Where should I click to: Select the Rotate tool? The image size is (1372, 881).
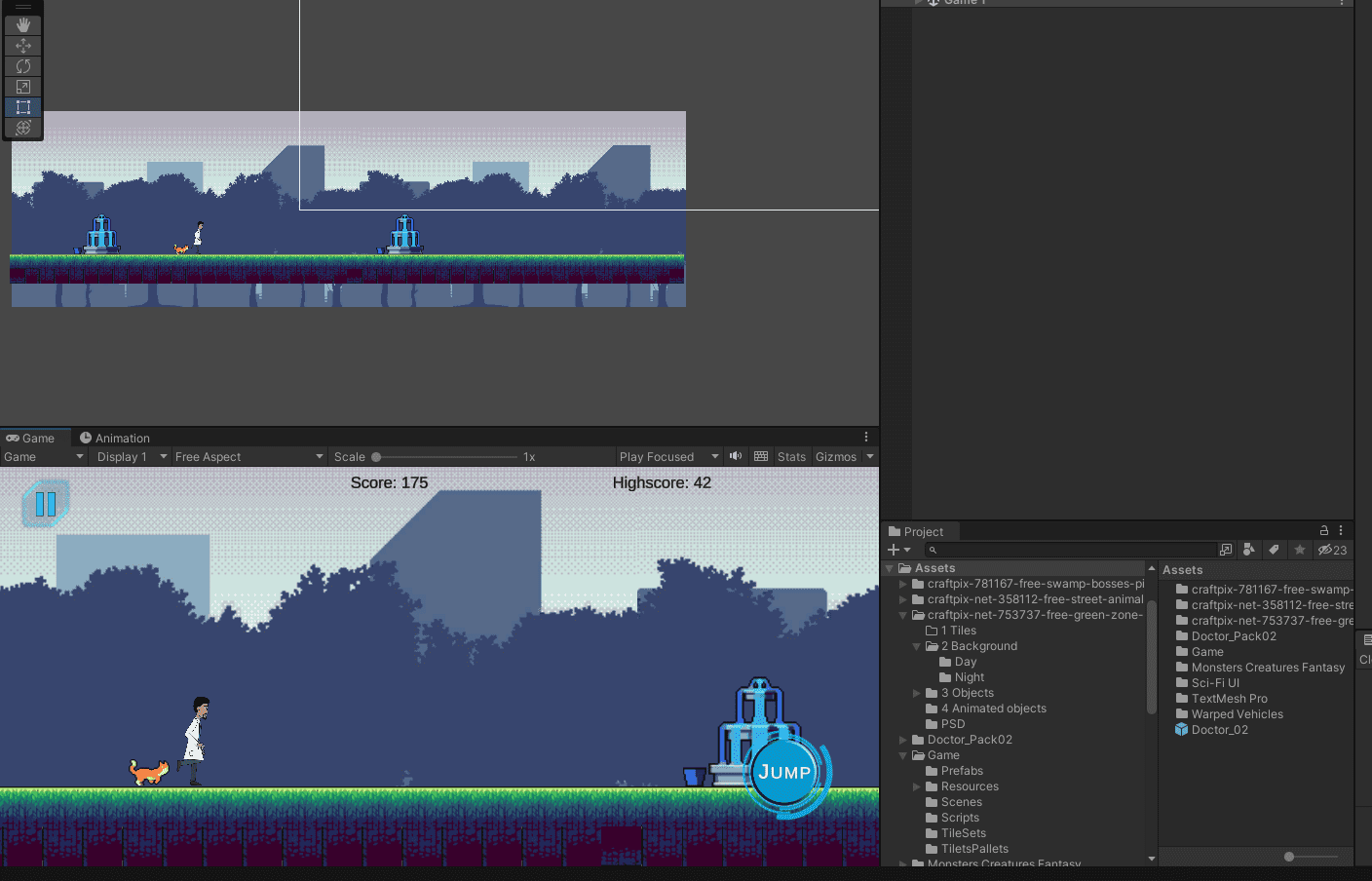[23, 66]
